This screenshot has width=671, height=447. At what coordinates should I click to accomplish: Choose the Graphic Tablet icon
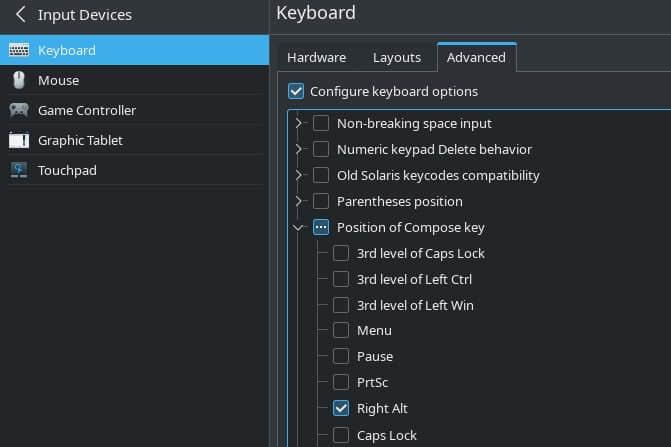(19, 140)
